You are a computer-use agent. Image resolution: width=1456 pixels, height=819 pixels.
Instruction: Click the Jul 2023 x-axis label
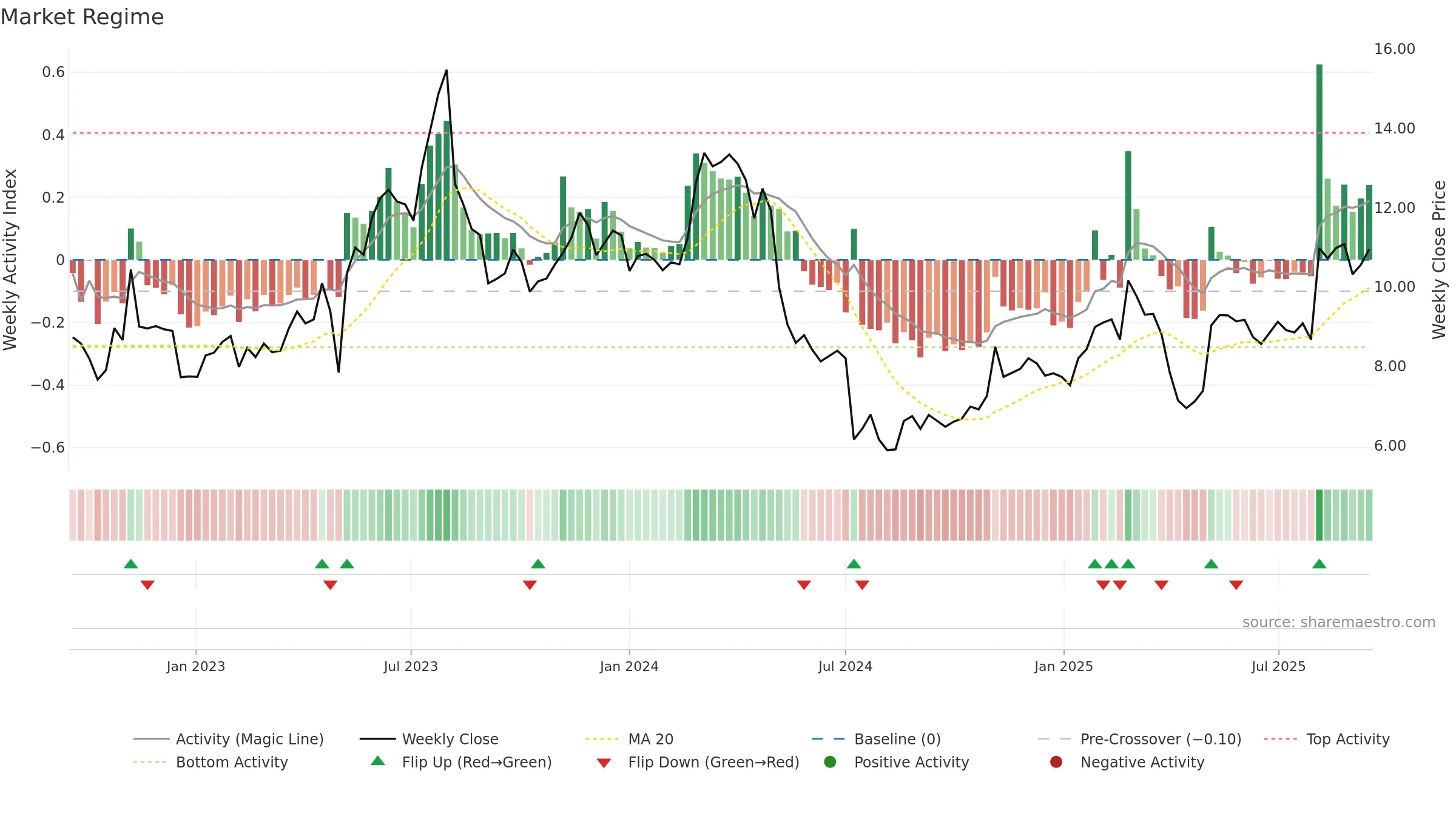[x=411, y=667]
